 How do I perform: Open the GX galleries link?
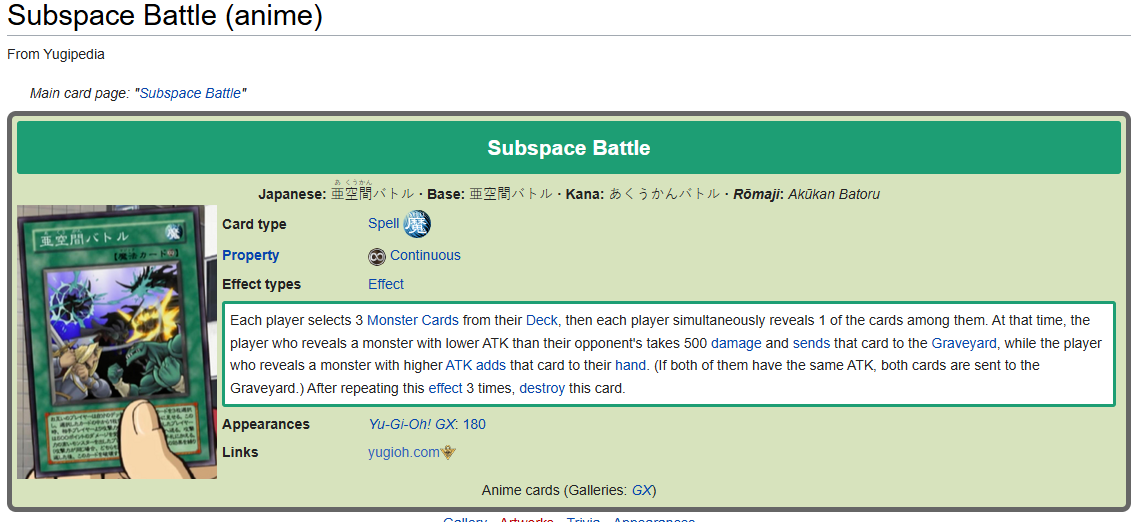tap(641, 491)
